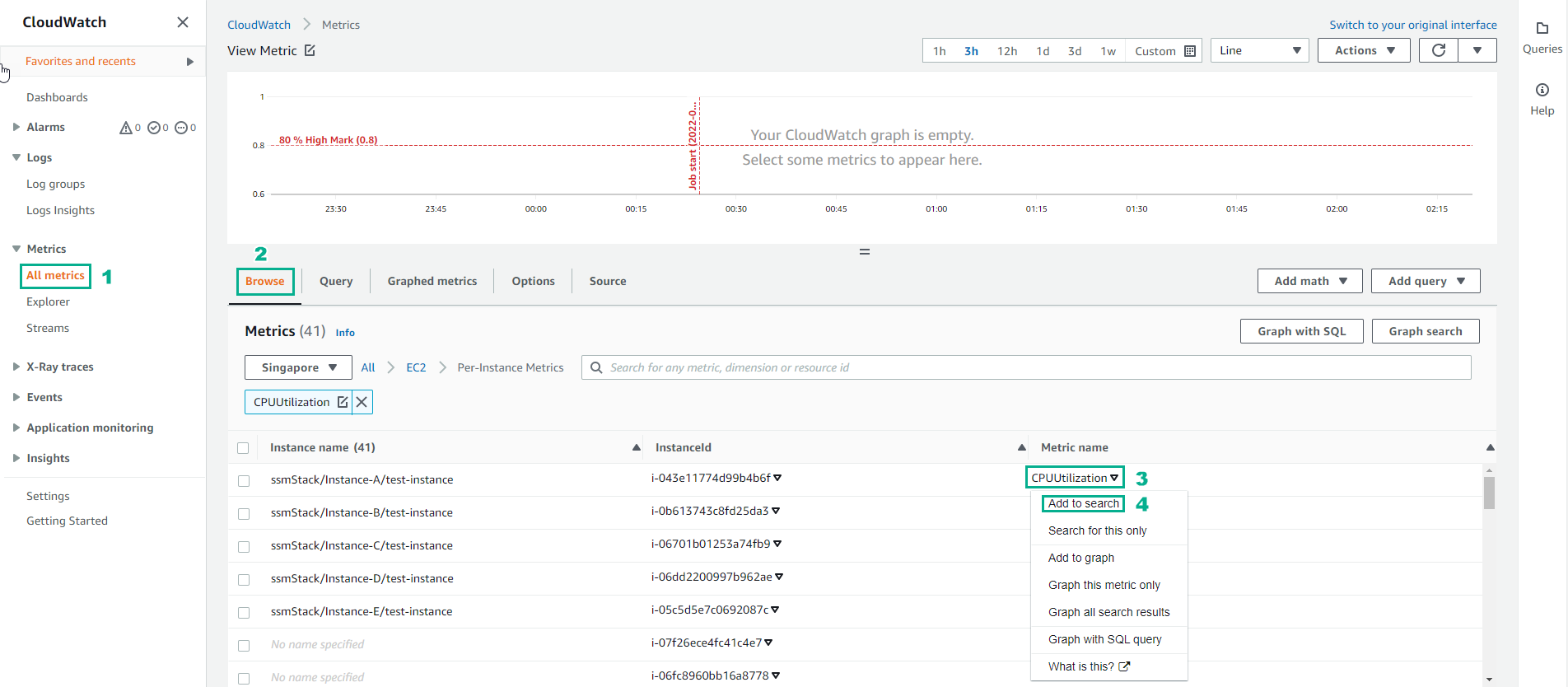
Task: Choose Graph this metric only
Action: pos(1104,585)
